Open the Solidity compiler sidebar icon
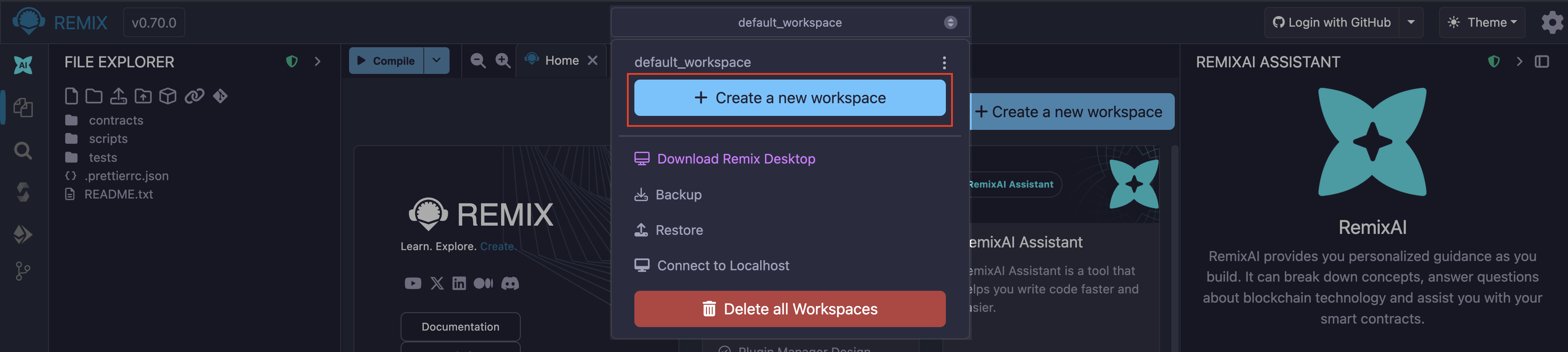This screenshot has height=352, width=1568. (23, 192)
